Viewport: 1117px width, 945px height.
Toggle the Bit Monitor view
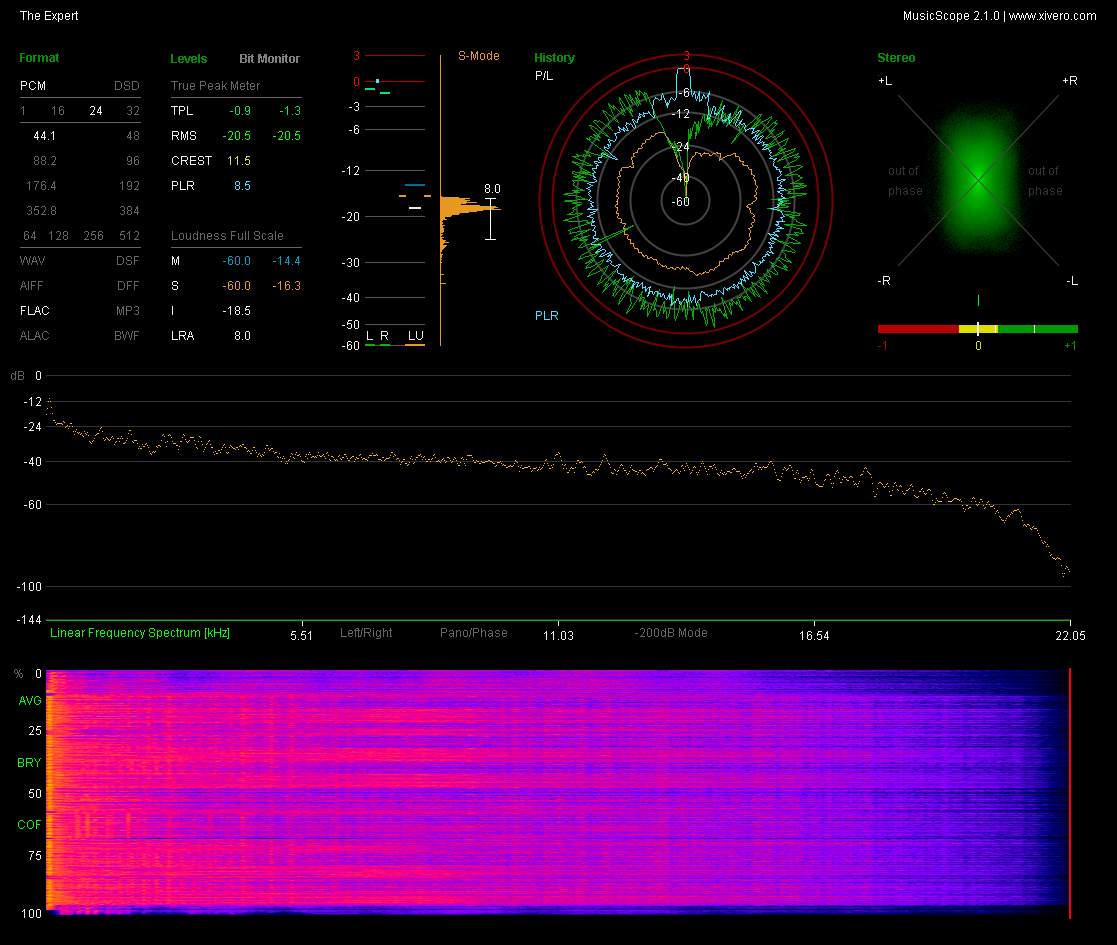[269, 59]
